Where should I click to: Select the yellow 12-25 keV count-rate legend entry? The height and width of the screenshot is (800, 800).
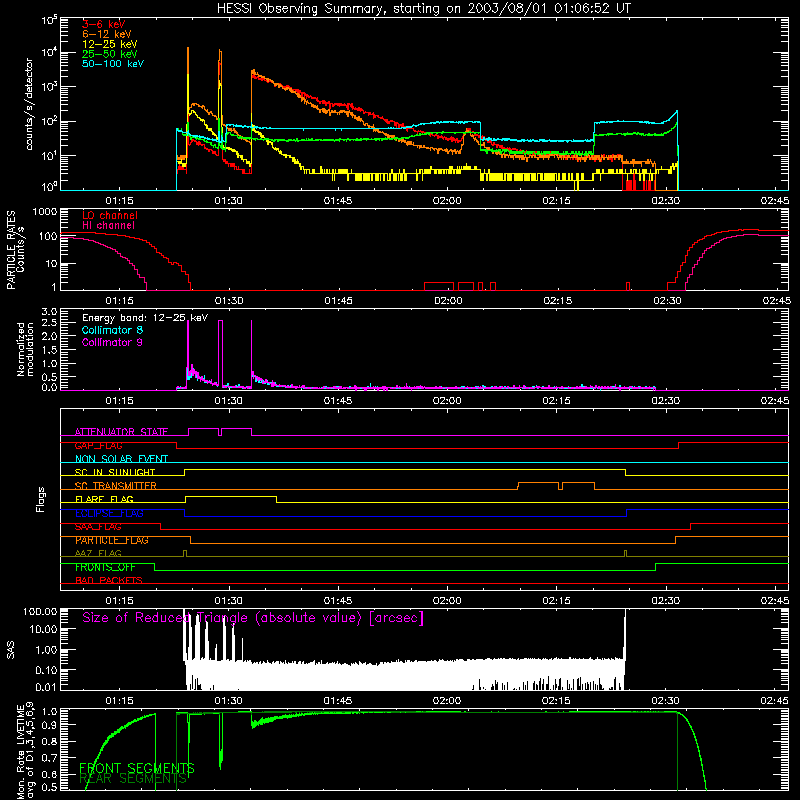[x=110, y=44]
